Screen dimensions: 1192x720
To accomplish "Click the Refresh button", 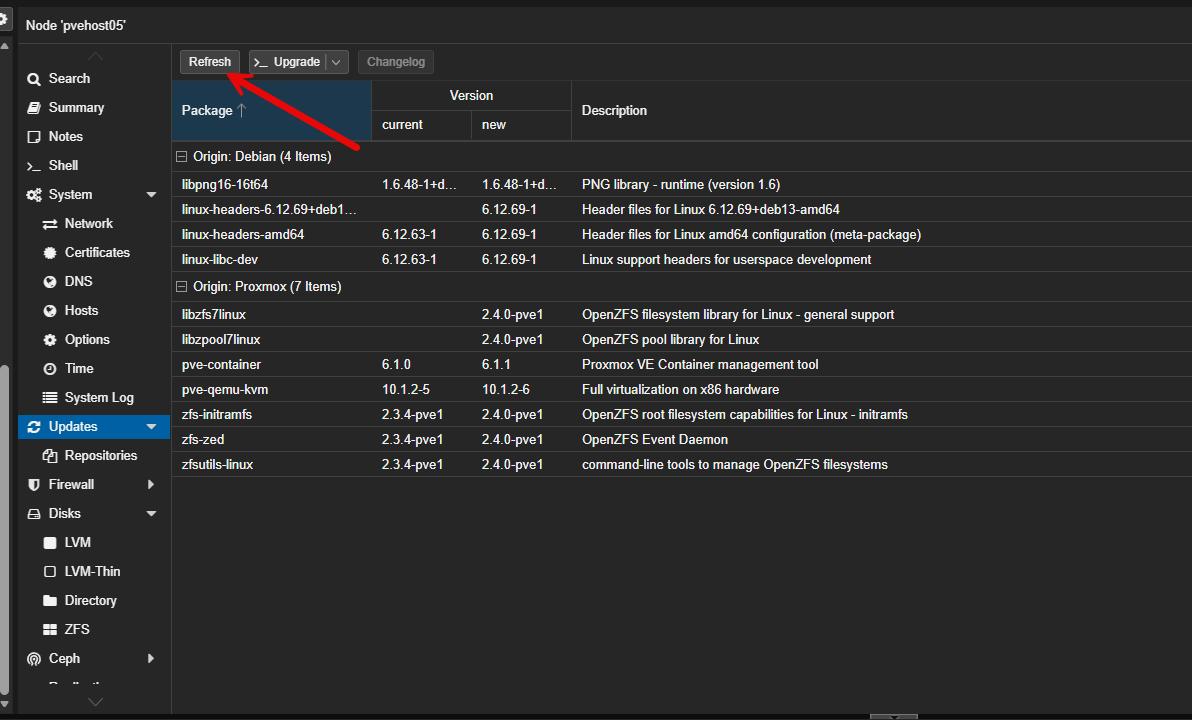I will (209, 61).
